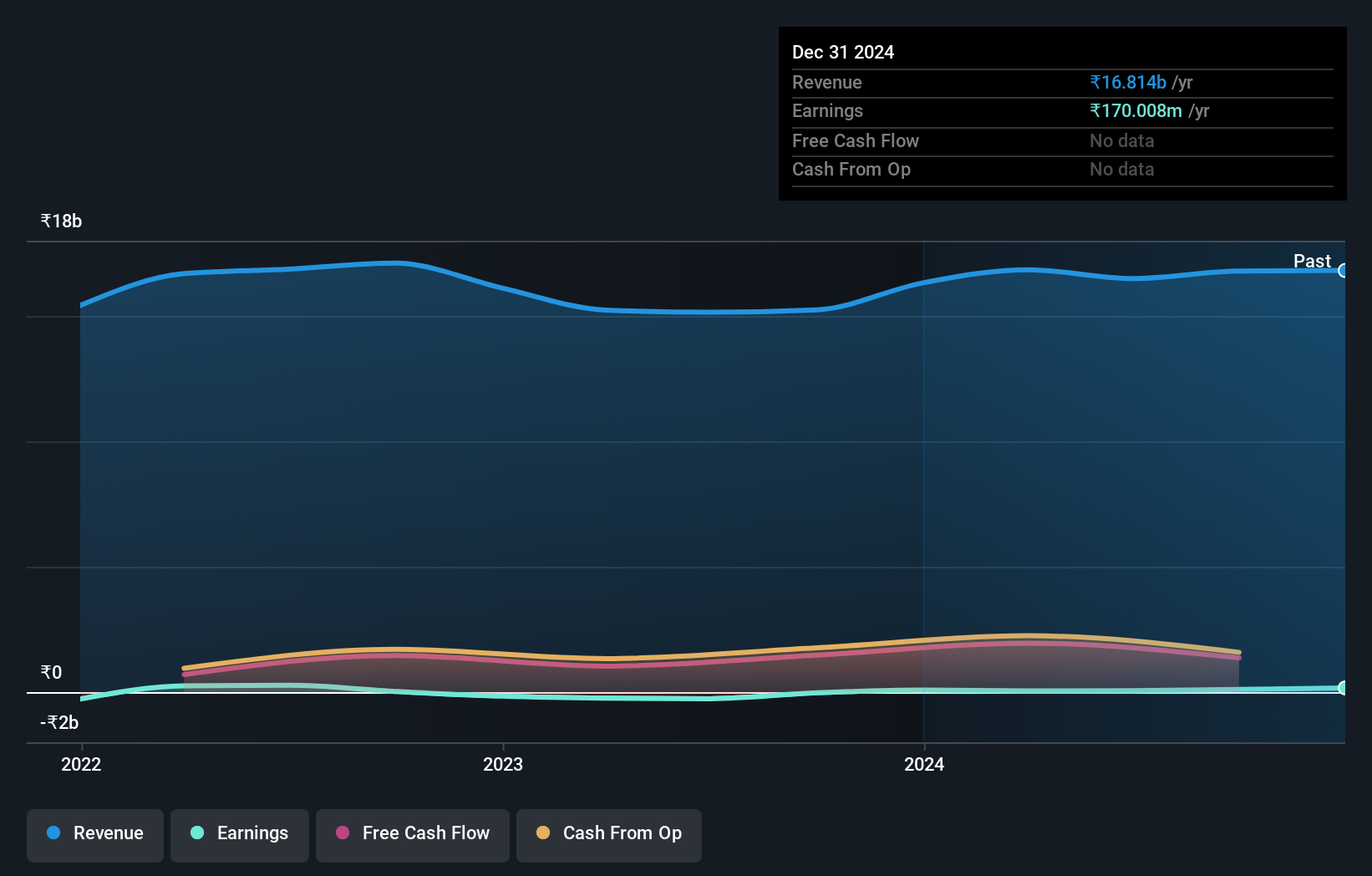This screenshot has width=1372, height=876.
Task: Click the Earnings row label in the tooltip
Action: pos(827,110)
